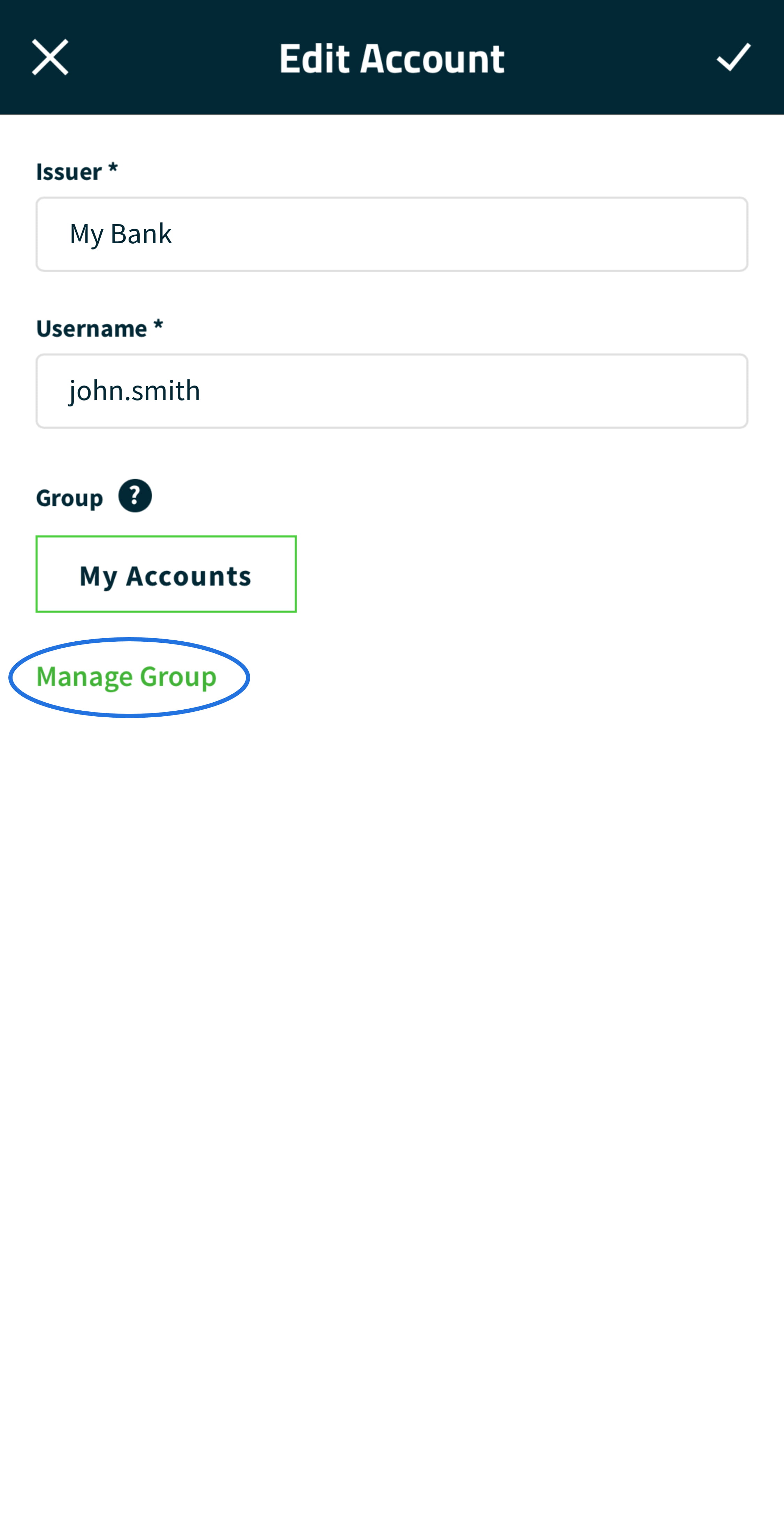Discard edits using the top-left X icon

pyautogui.click(x=50, y=57)
